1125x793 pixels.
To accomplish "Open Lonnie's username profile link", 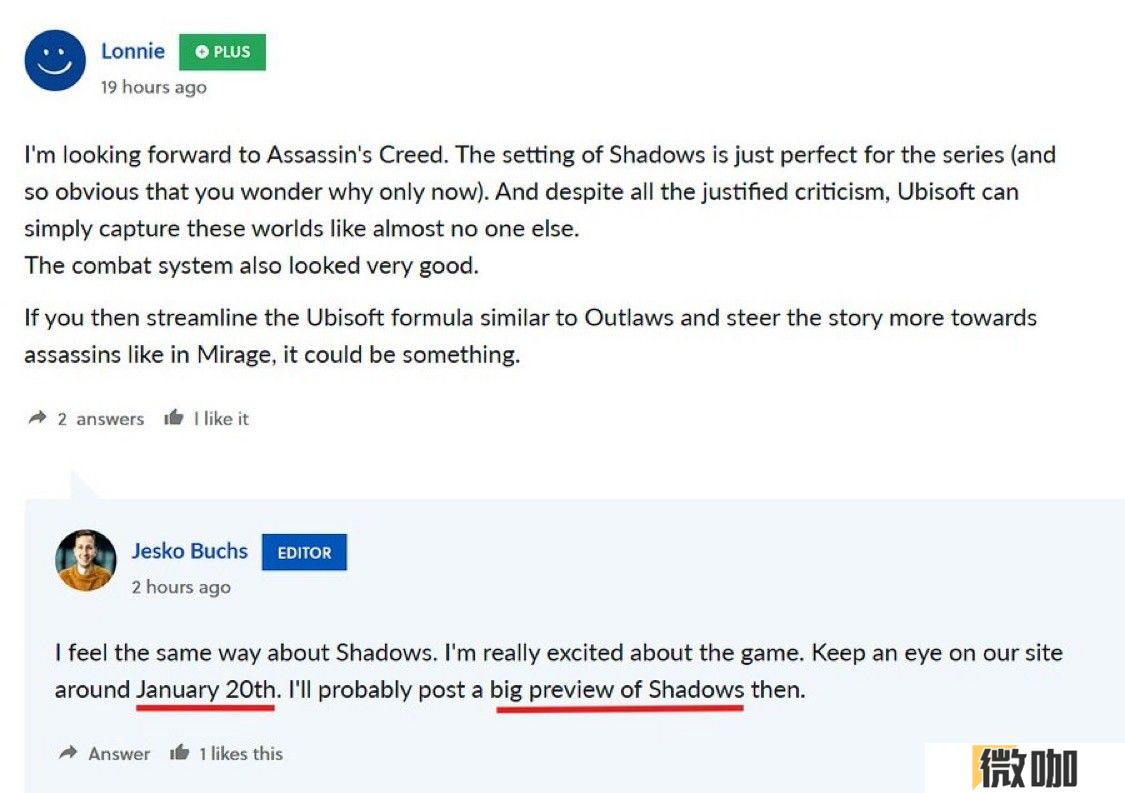I will tap(133, 52).
